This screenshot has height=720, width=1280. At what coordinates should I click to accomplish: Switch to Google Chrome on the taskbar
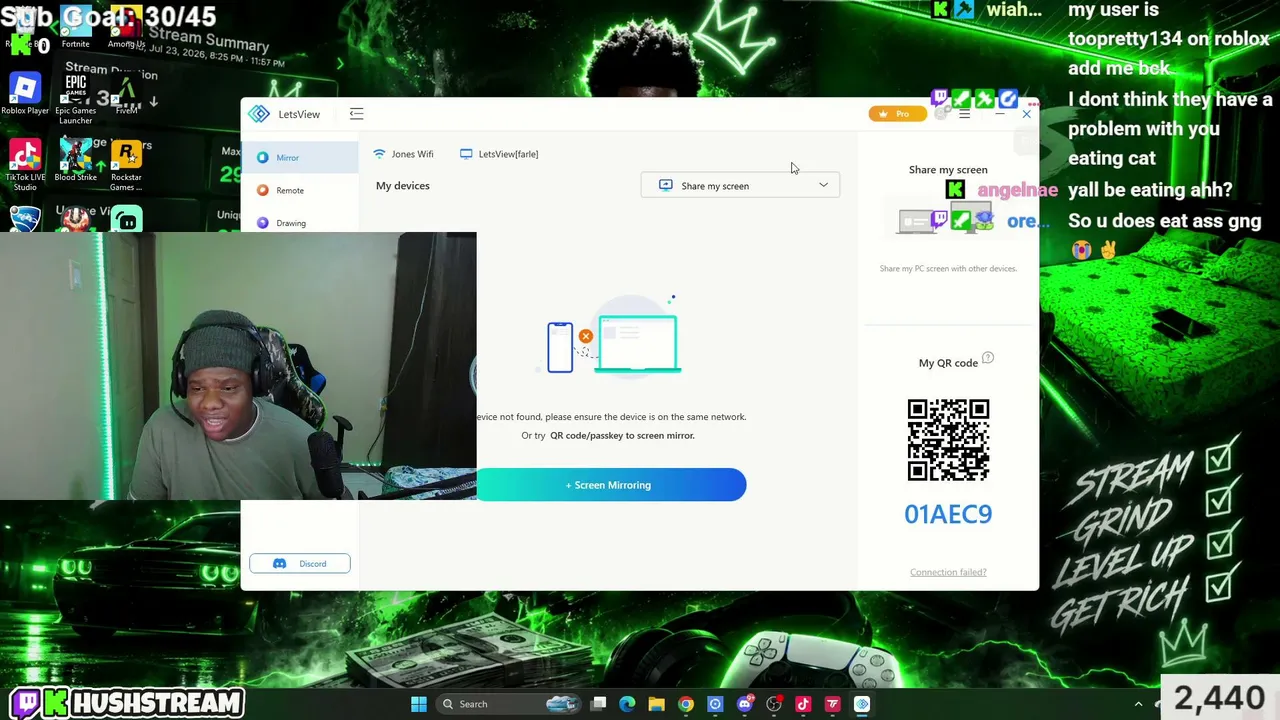click(x=685, y=704)
